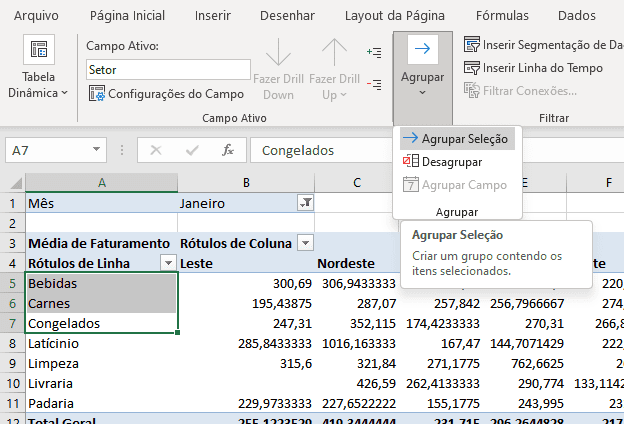
Task: Open the Página Inicial tab
Action: coord(127,16)
